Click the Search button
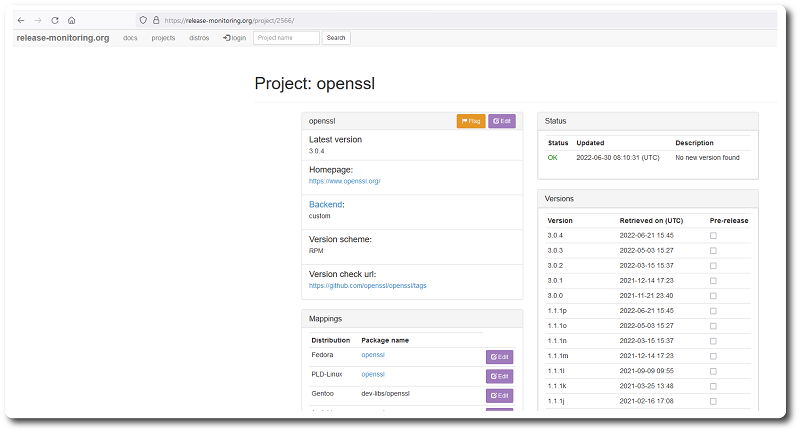800x432 pixels. [336, 38]
